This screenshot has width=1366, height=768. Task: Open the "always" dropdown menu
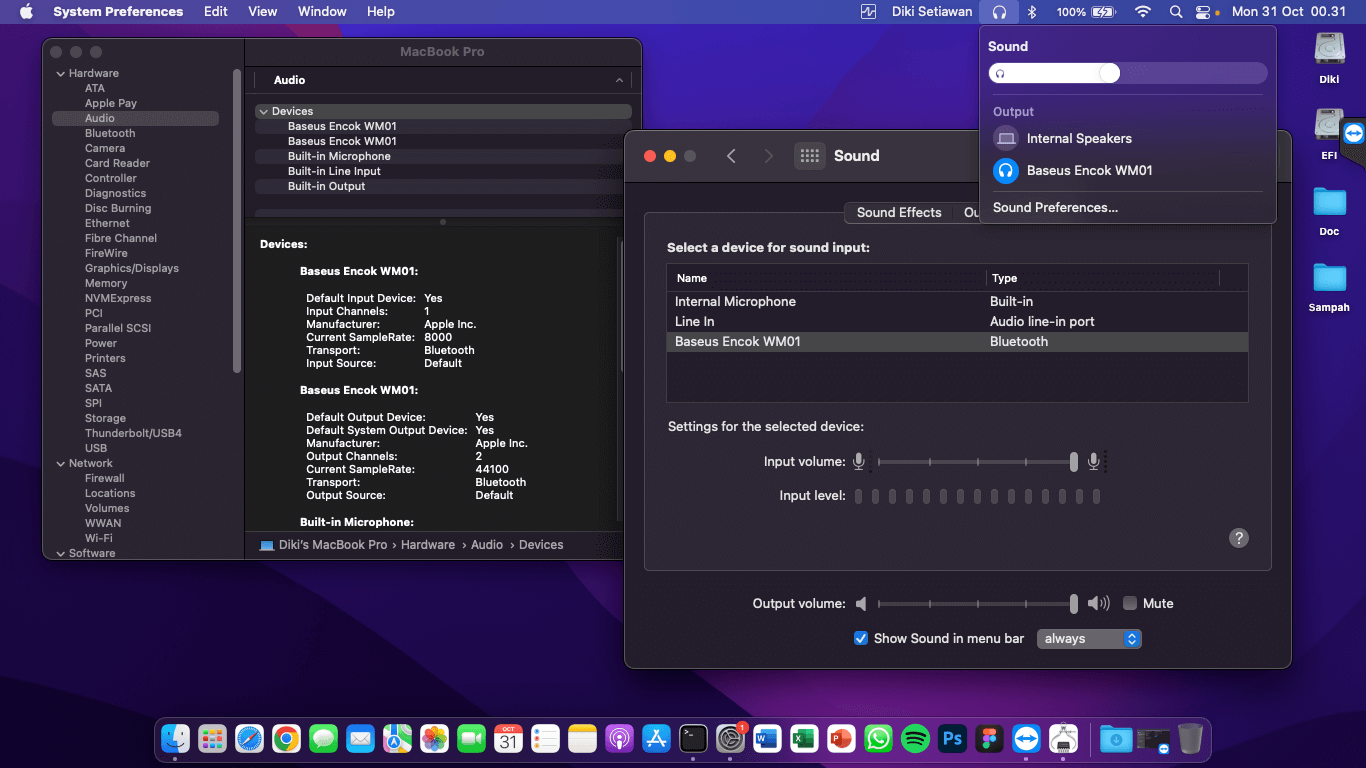click(x=1089, y=638)
